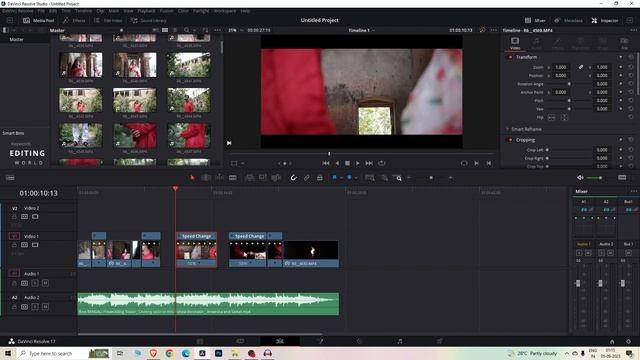Toggle Video 2 track lock
Screen dimensions: 640x360
coord(14,216)
